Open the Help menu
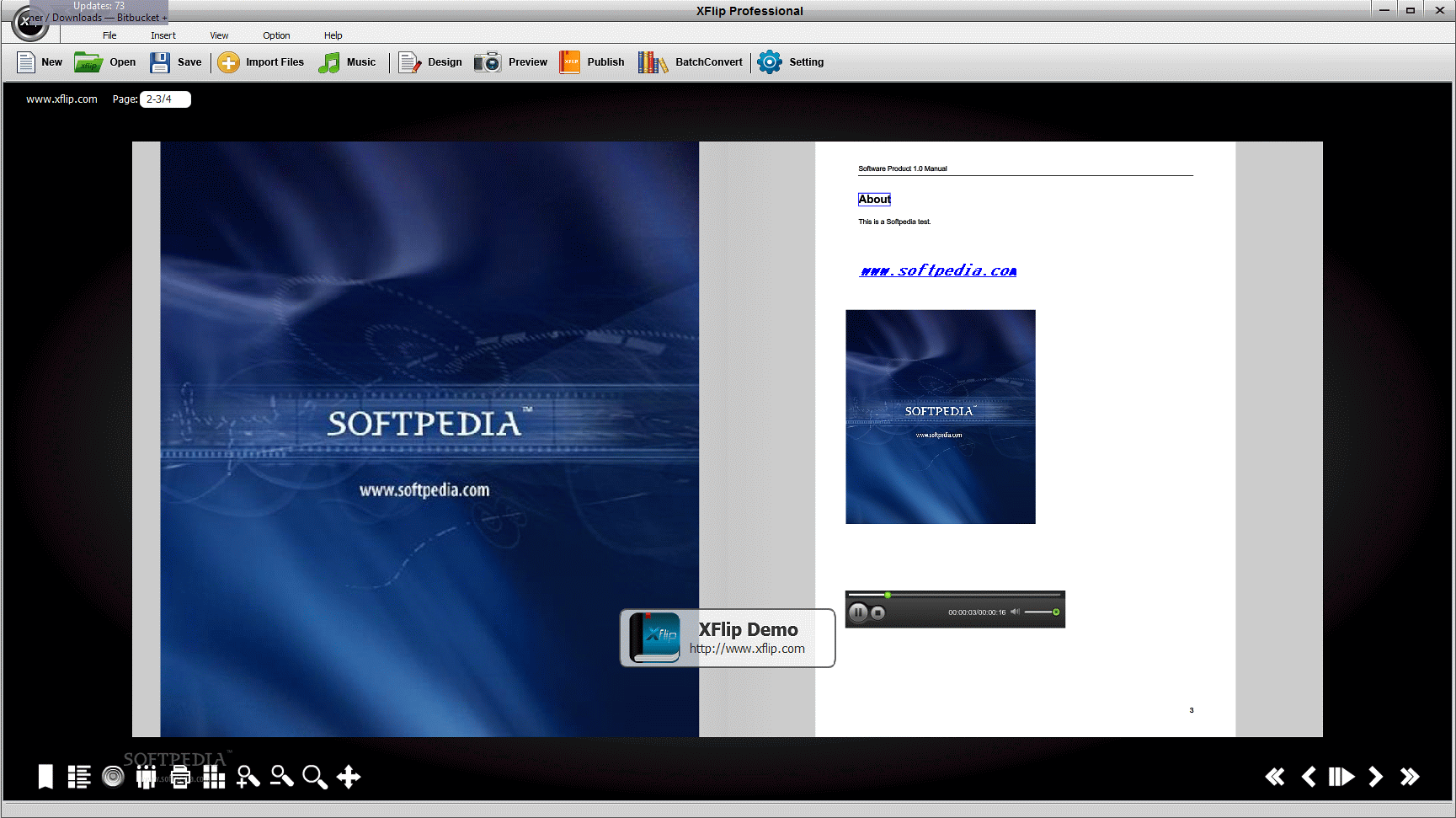The image size is (1456, 818). [x=333, y=35]
